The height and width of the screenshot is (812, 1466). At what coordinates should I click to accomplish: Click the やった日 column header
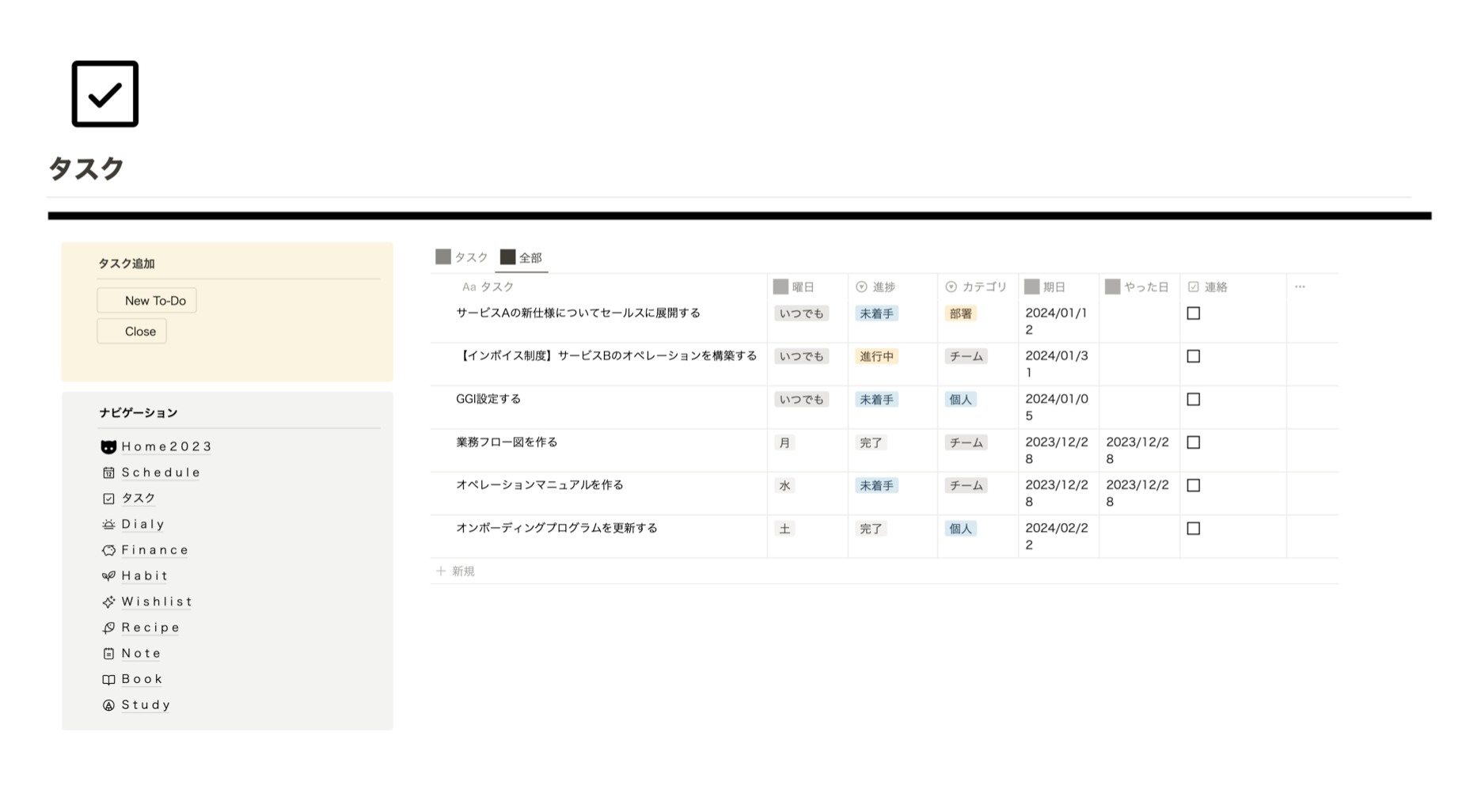(x=1139, y=286)
